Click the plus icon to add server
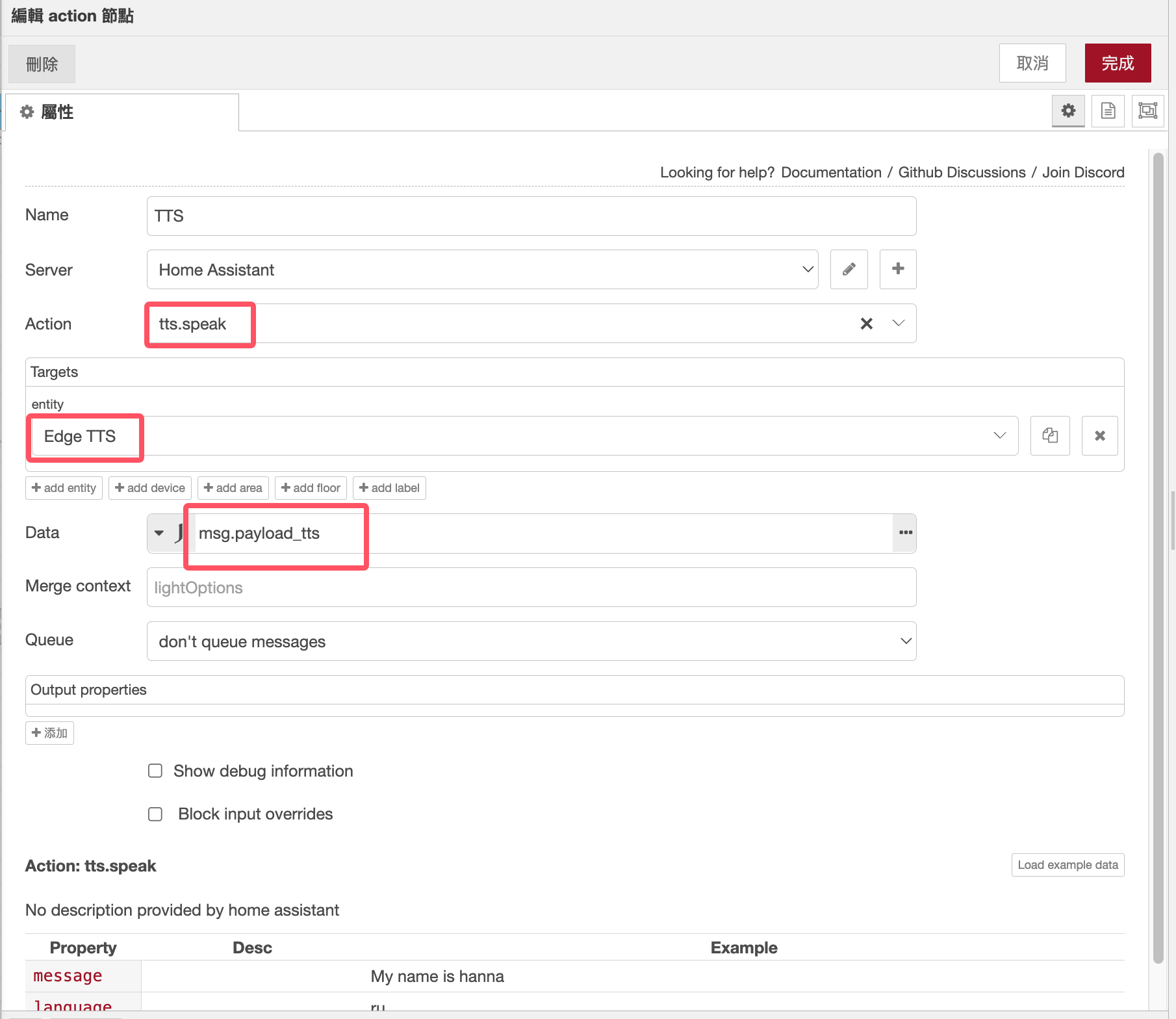1176x1019 pixels. 897,269
